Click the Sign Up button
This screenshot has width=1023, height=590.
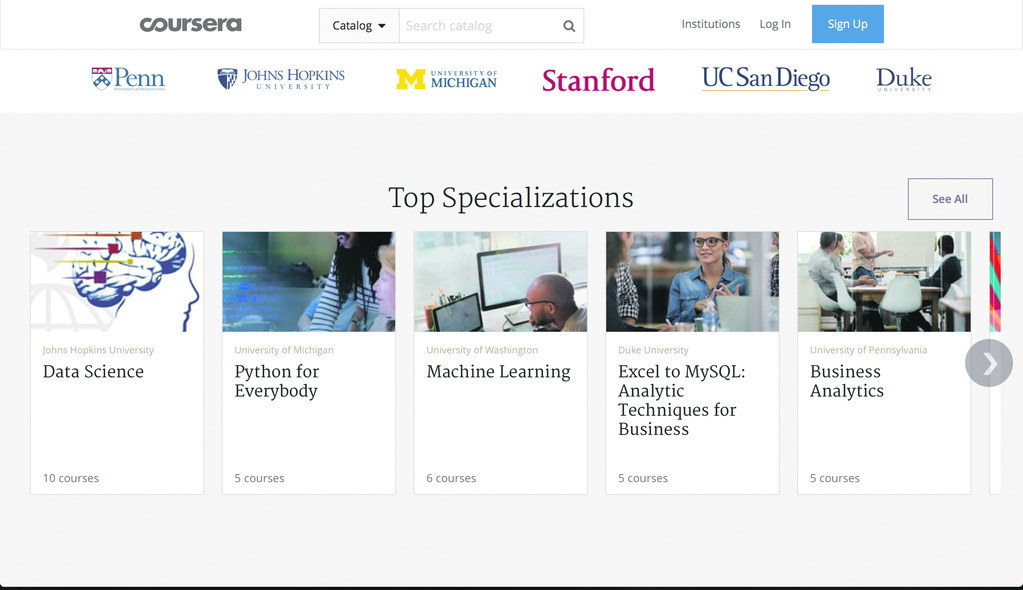(x=847, y=24)
